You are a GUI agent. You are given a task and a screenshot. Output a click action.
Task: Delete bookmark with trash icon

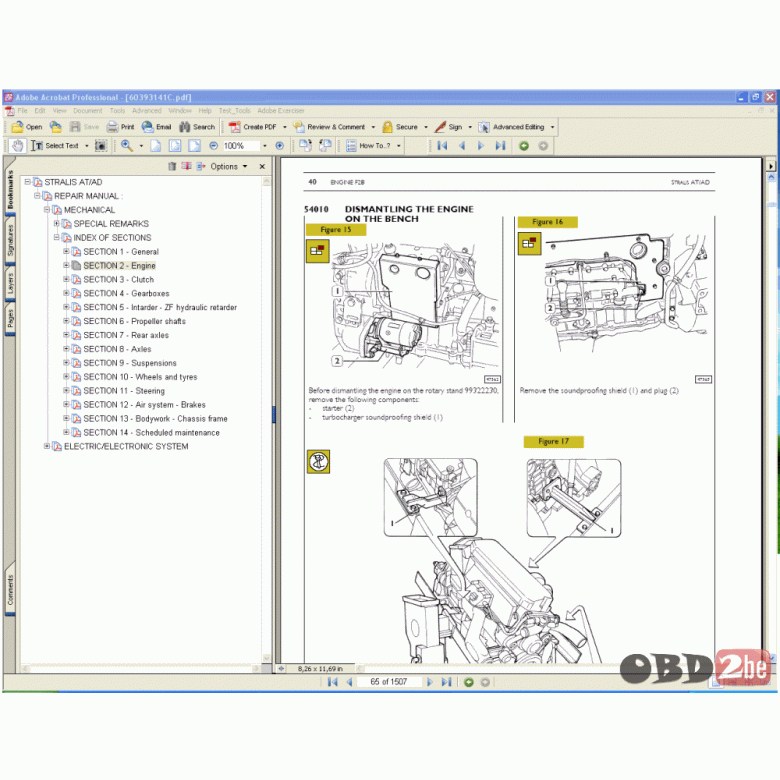click(x=172, y=166)
